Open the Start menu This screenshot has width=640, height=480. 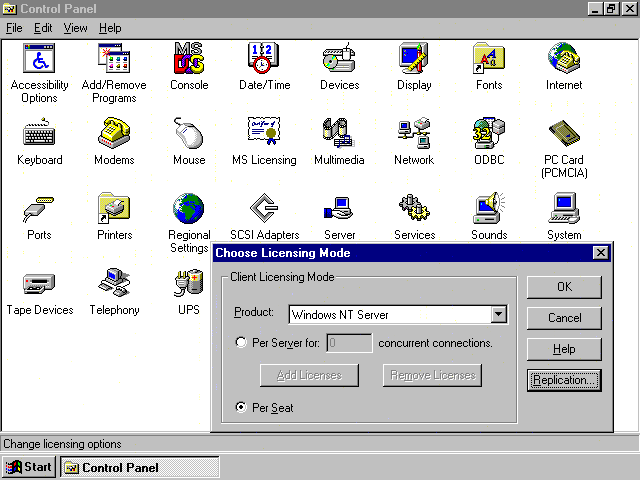[x=29, y=467]
